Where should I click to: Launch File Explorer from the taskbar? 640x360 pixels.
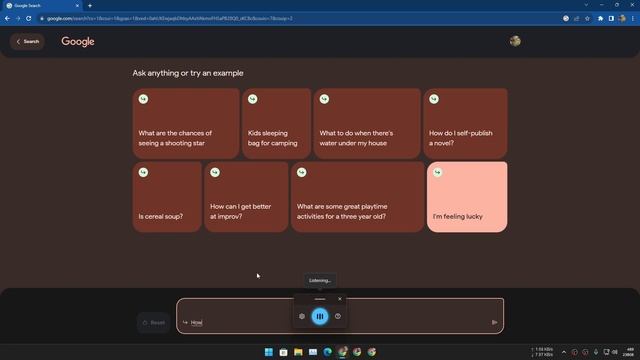(x=298, y=352)
